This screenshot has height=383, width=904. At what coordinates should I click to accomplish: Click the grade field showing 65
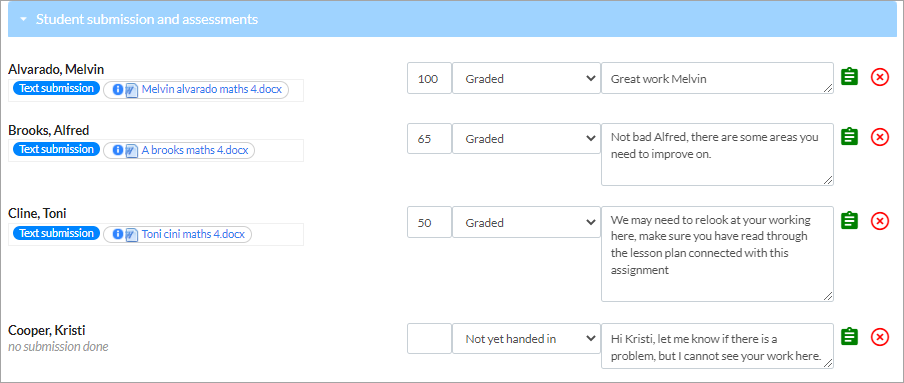tap(429, 138)
